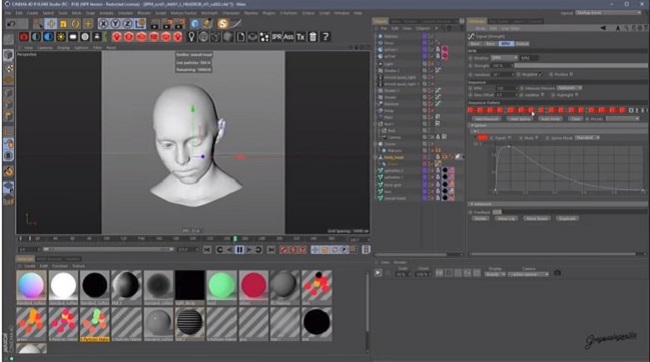Click the Render View clapperboard icon
Viewport: 650px width, 362px height.
[155, 24]
